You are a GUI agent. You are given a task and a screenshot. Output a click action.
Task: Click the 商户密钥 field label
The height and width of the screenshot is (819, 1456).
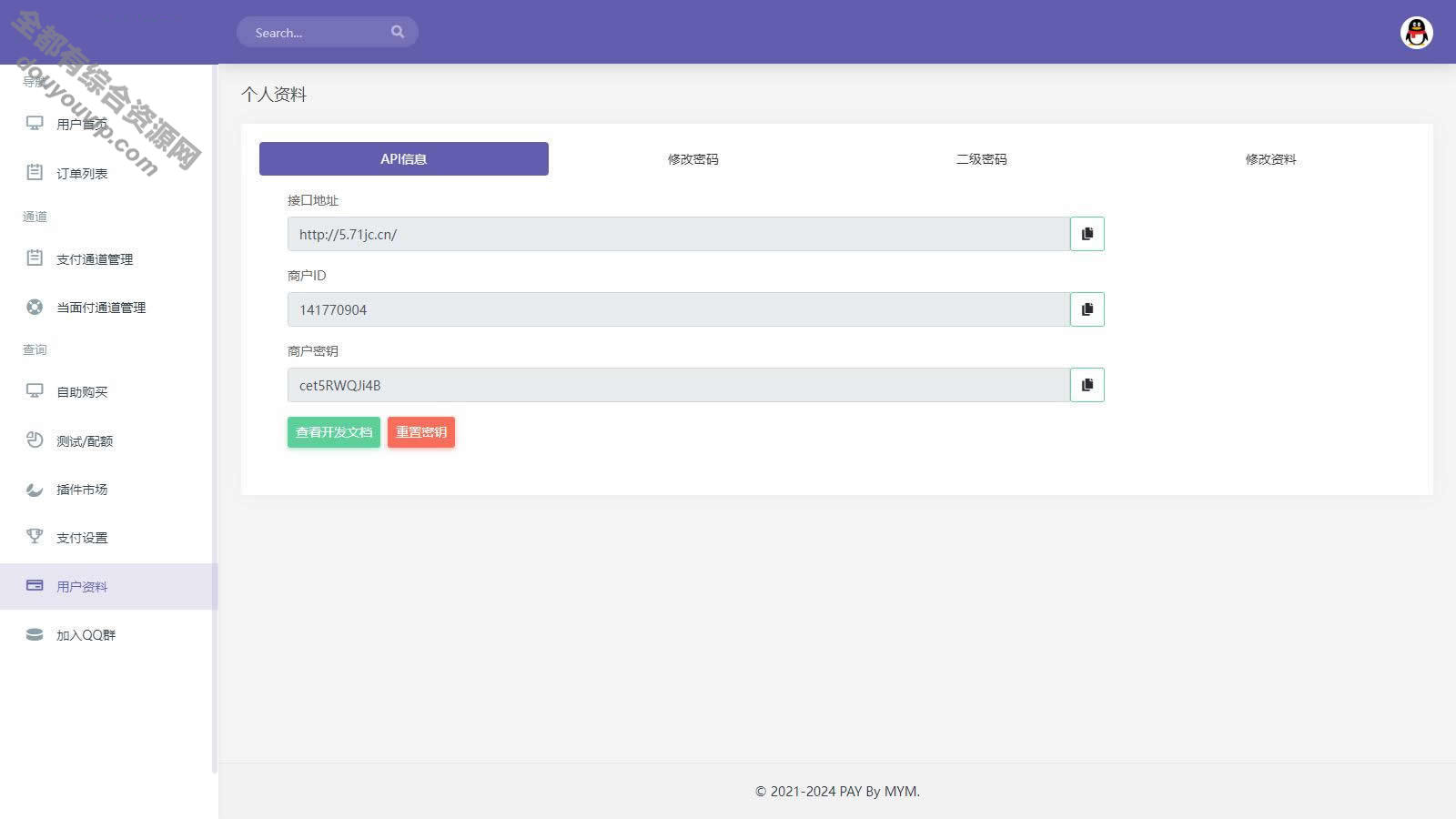[x=313, y=351]
